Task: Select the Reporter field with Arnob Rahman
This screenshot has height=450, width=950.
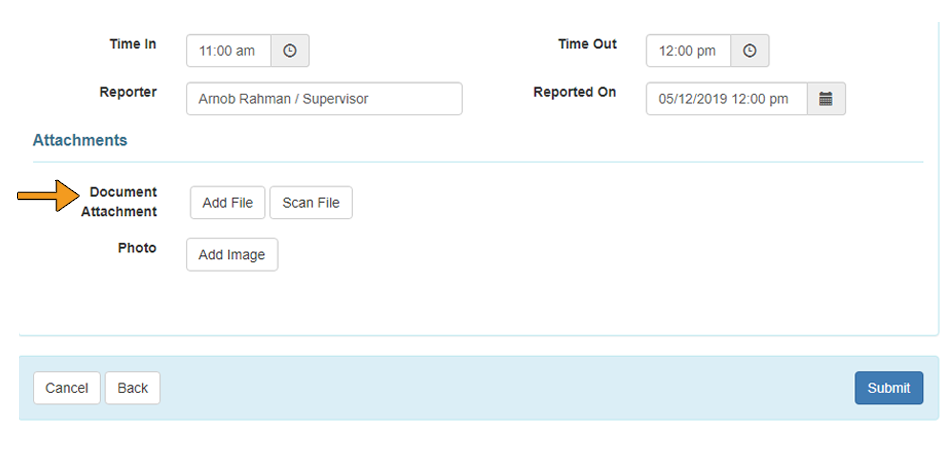Action: pos(324,99)
